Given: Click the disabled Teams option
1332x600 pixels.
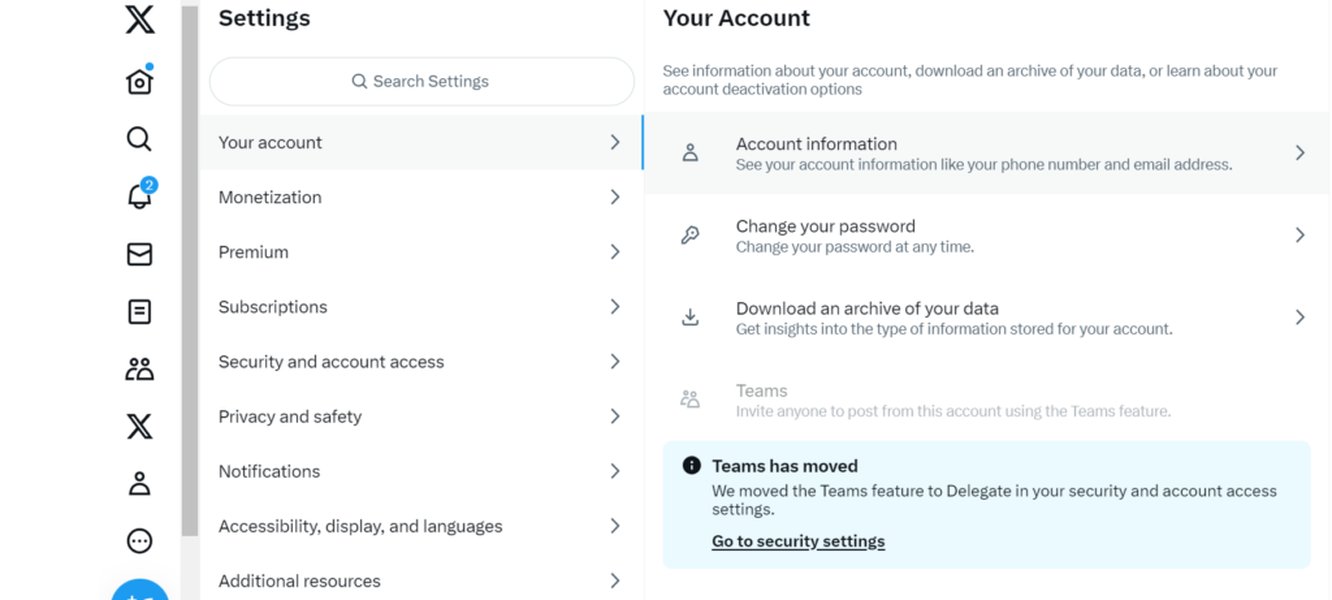Looking at the screenshot, I should (x=987, y=399).
